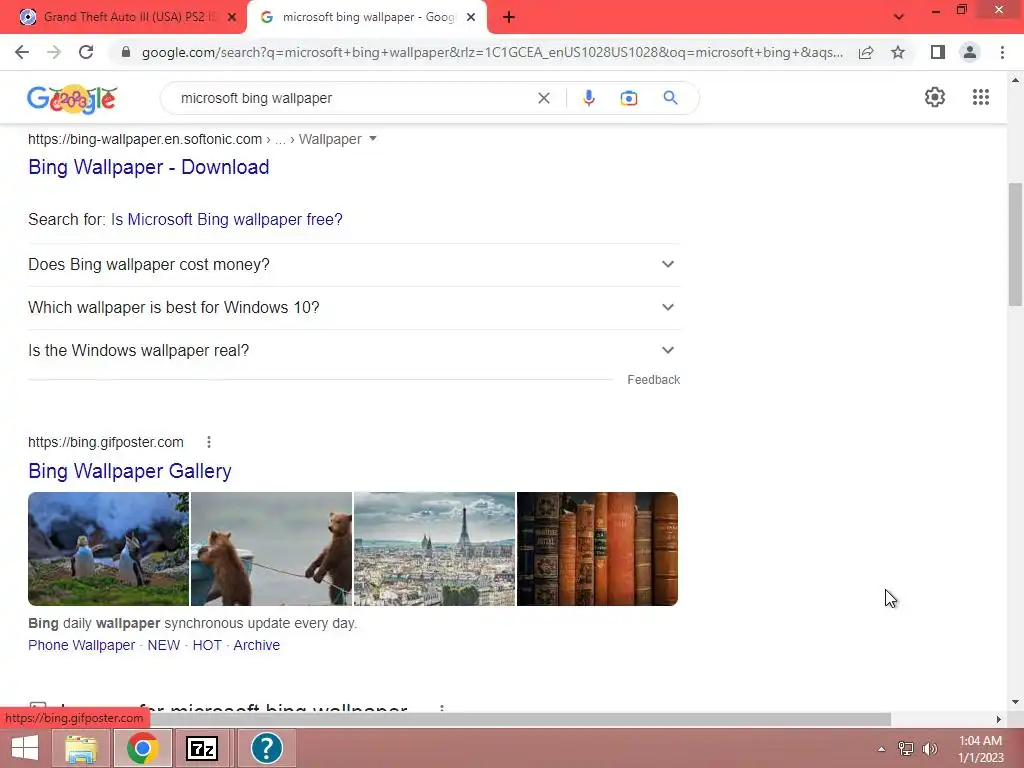Submit search with magnifier icon
The width and height of the screenshot is (1024, 768).
670,98
